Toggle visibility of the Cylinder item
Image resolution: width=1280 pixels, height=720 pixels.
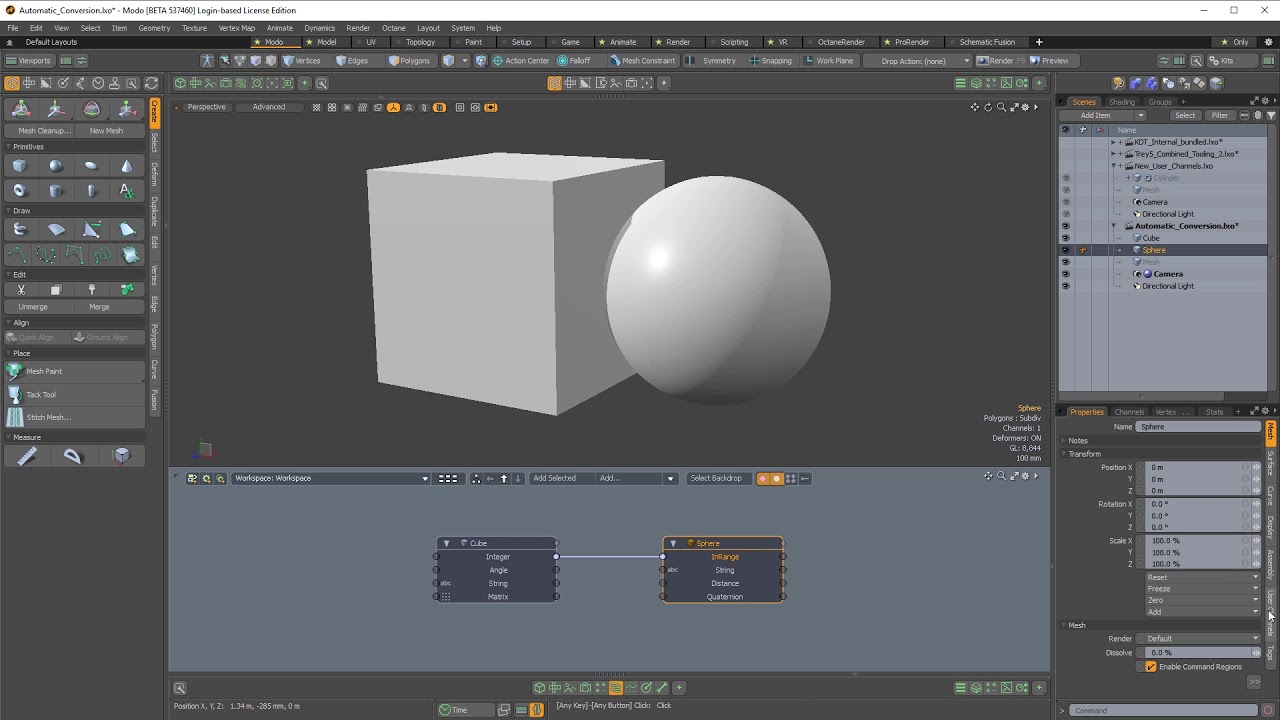1065,178
